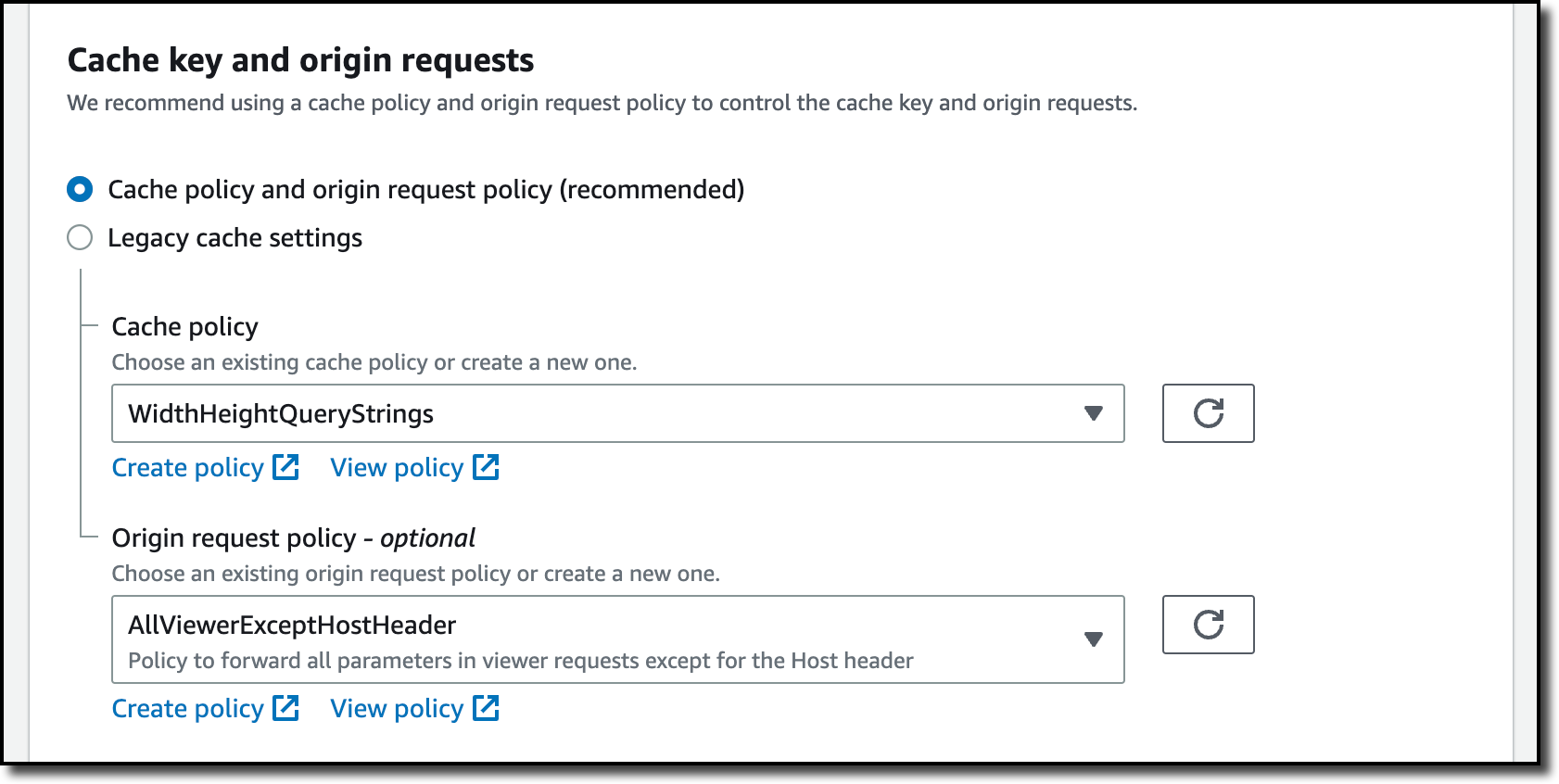Click external-link icon beside origin request Create policy

coord(285,708)
